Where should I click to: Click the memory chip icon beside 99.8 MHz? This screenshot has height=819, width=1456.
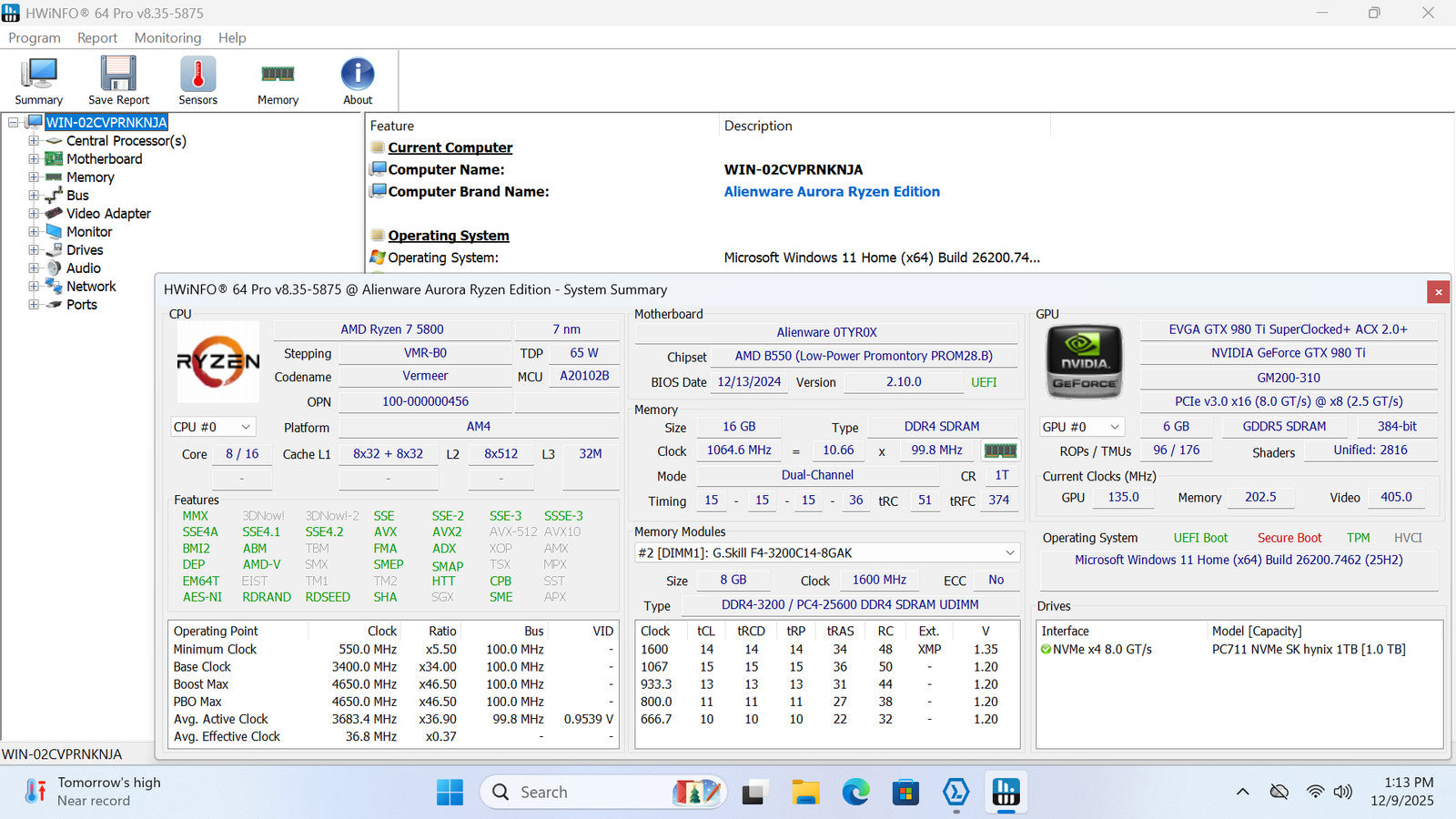(1000, 450)
